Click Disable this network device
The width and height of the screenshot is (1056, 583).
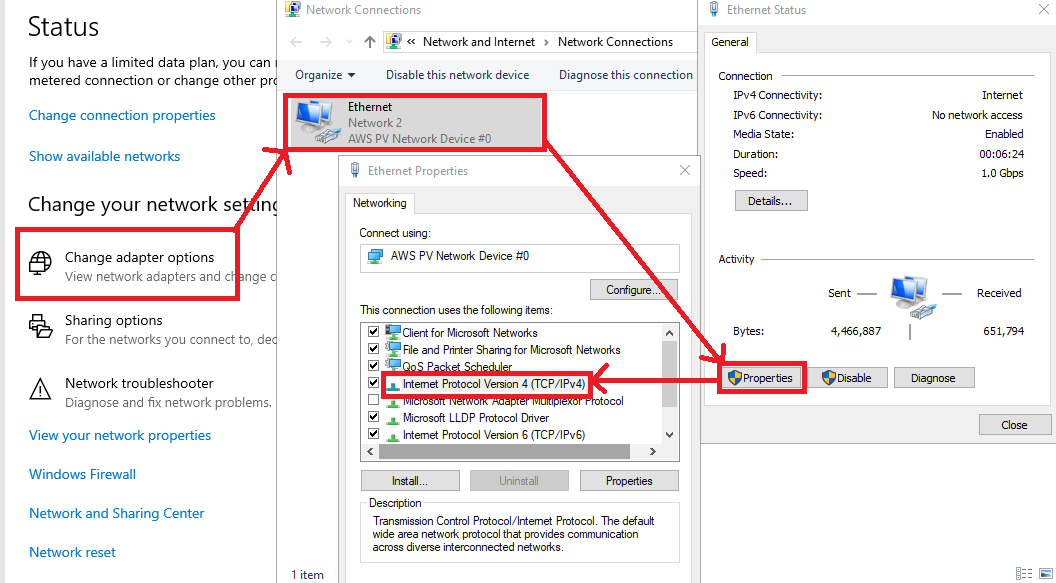[x=457, y=75]
